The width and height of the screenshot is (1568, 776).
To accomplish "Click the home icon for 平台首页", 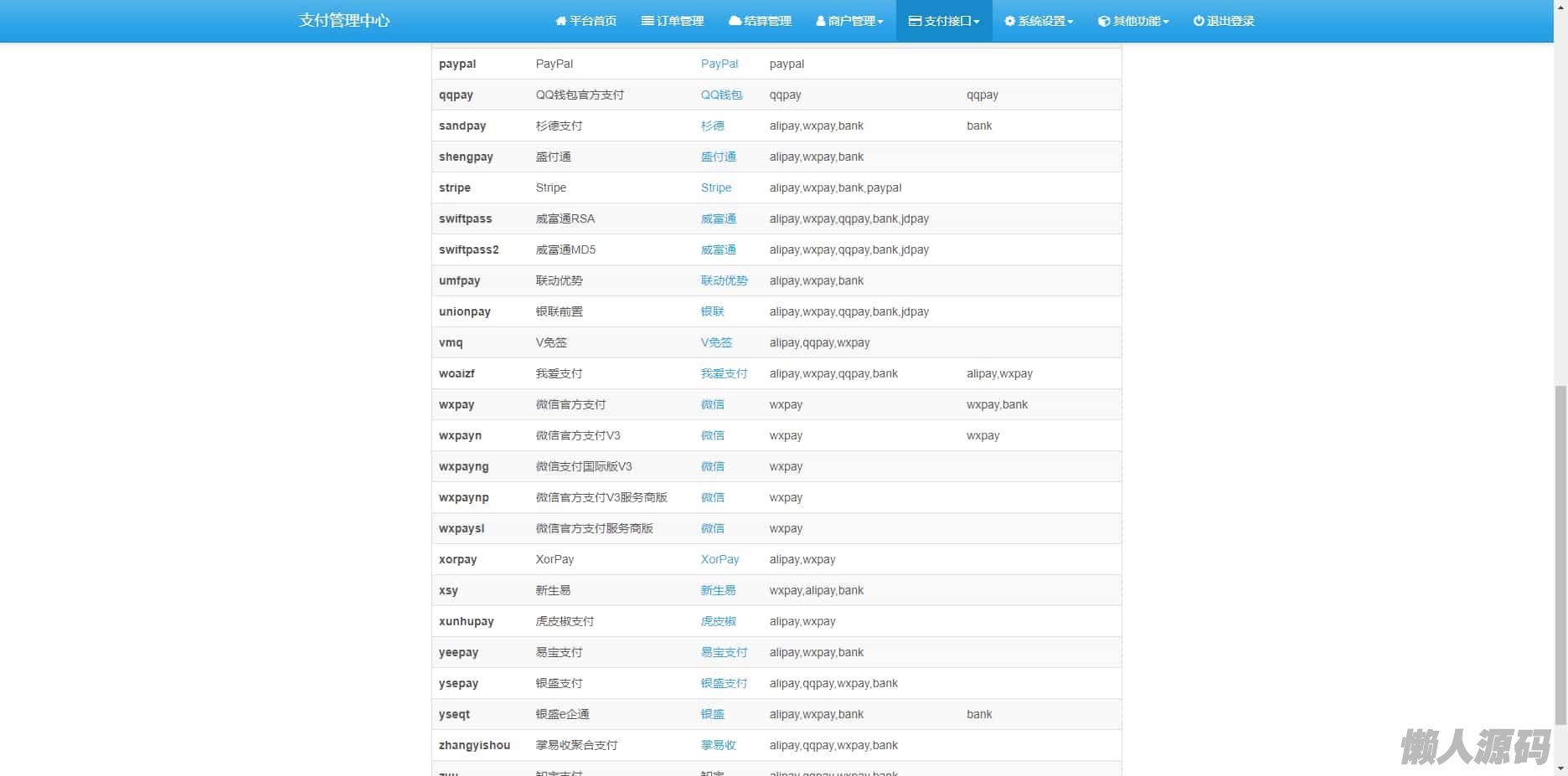I will [561, 21].
